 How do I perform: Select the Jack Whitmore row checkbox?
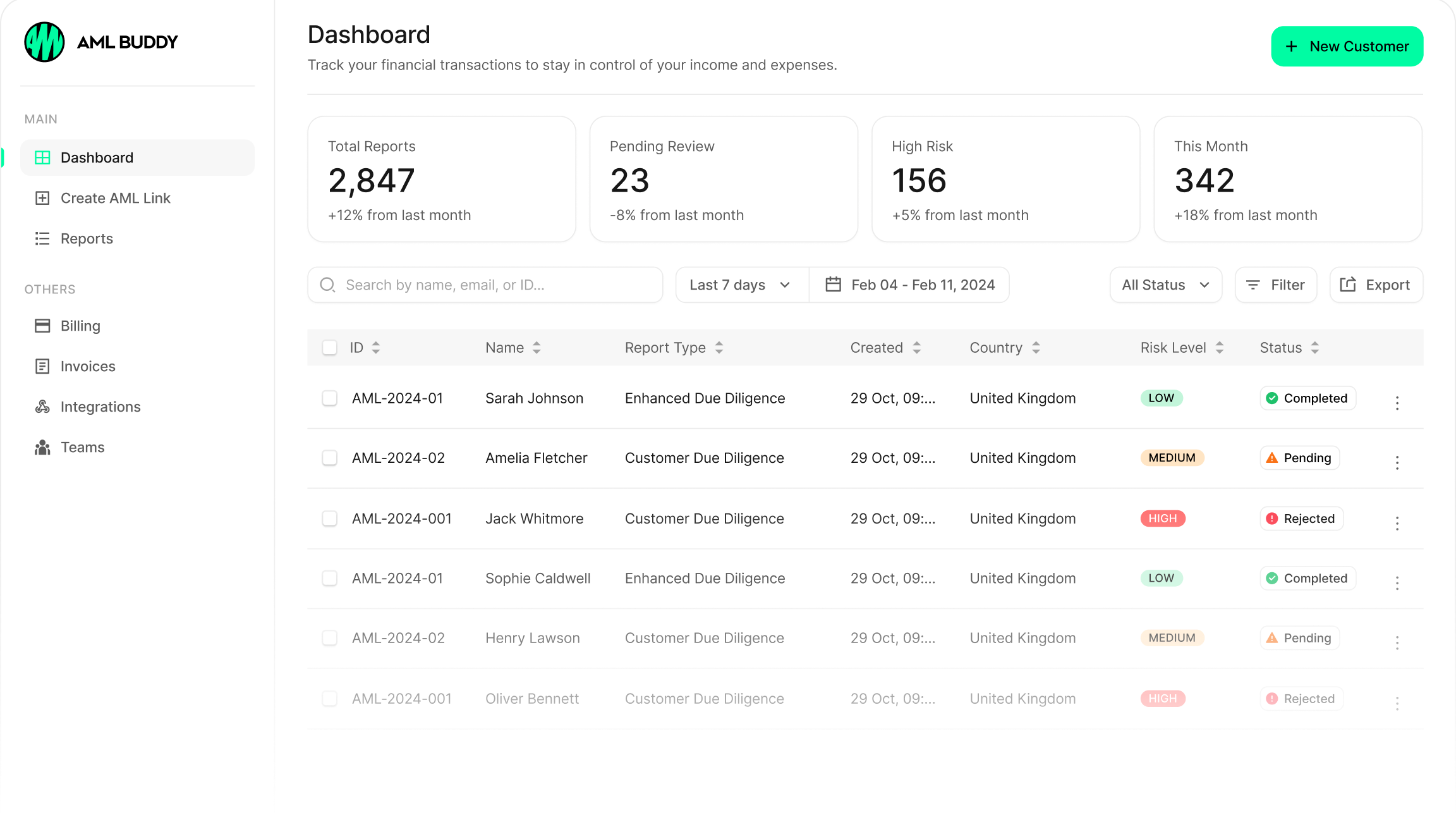click(x=329, y=518)
